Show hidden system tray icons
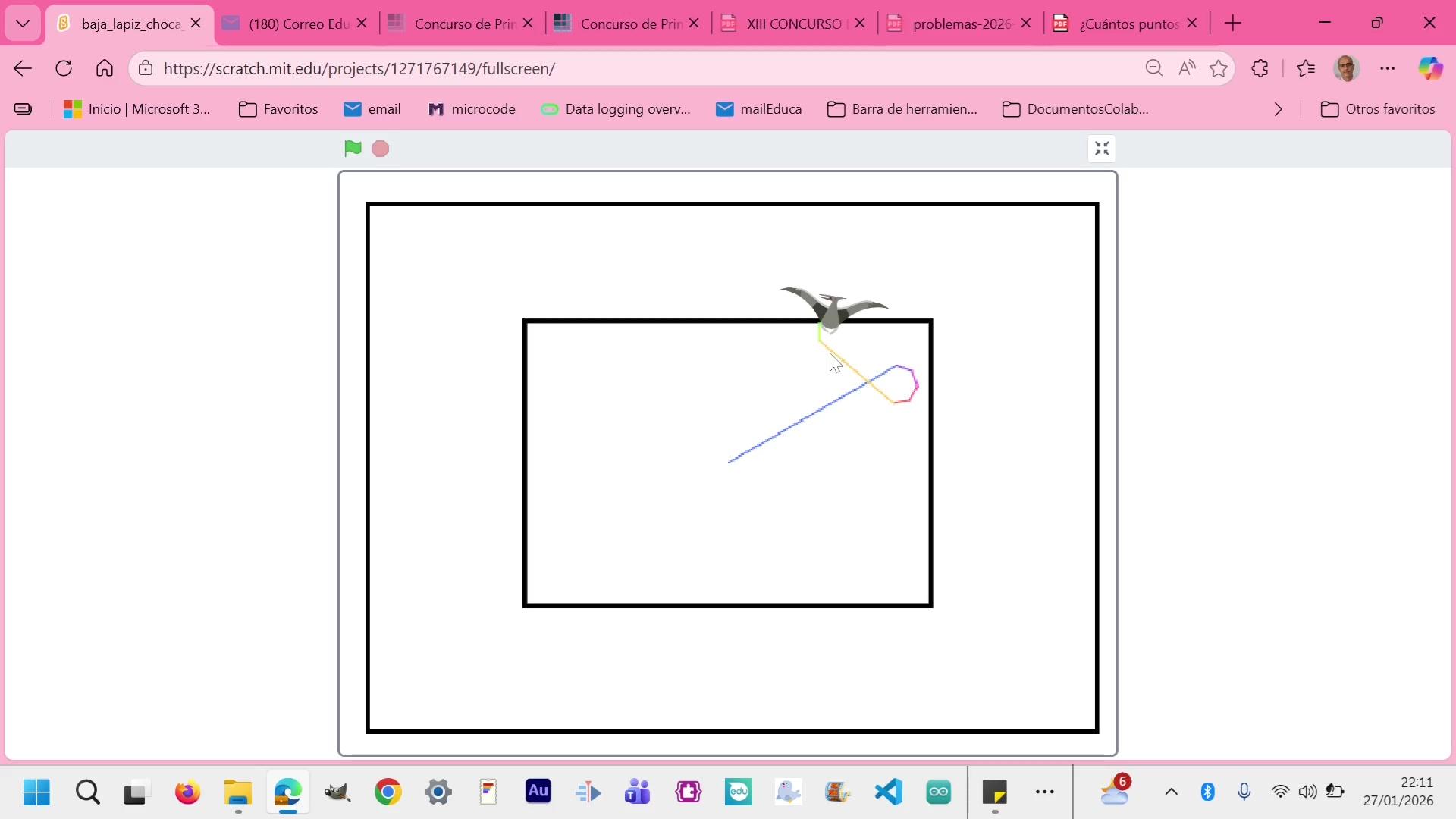 point(1171,792)
